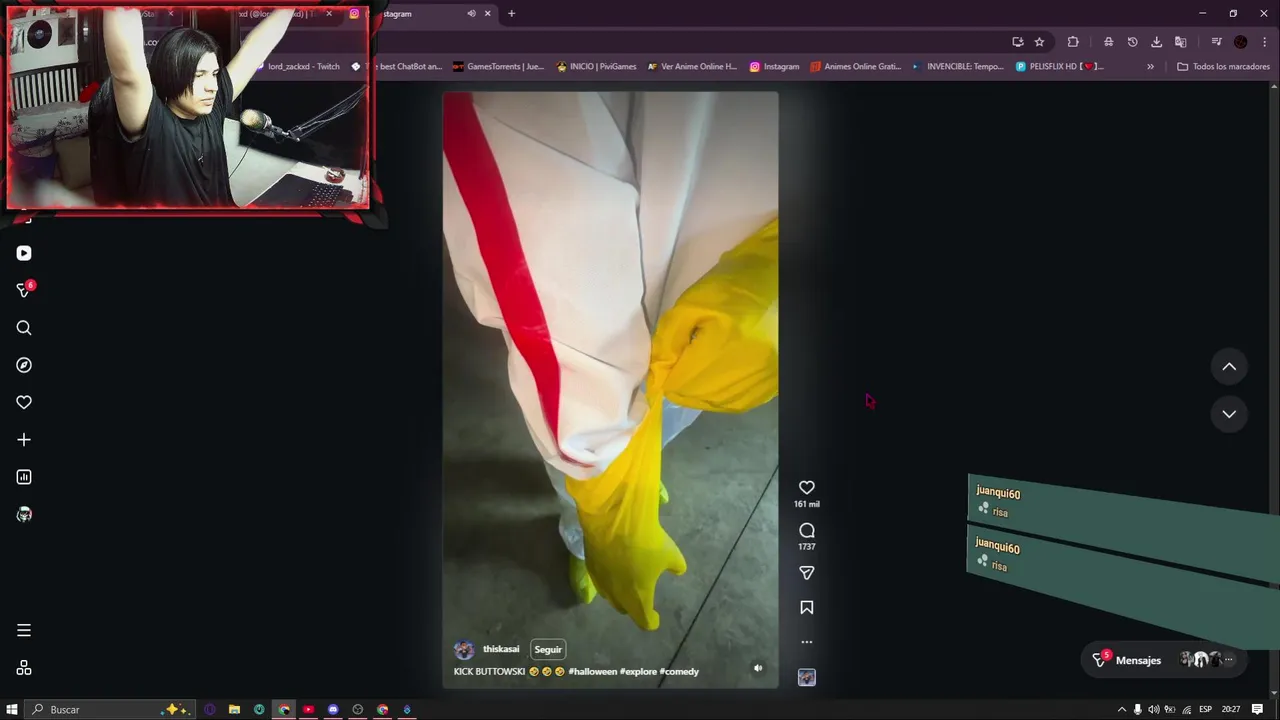Show hidden system tray icons
1280x720 pixels.
[x=1121, y=709]
